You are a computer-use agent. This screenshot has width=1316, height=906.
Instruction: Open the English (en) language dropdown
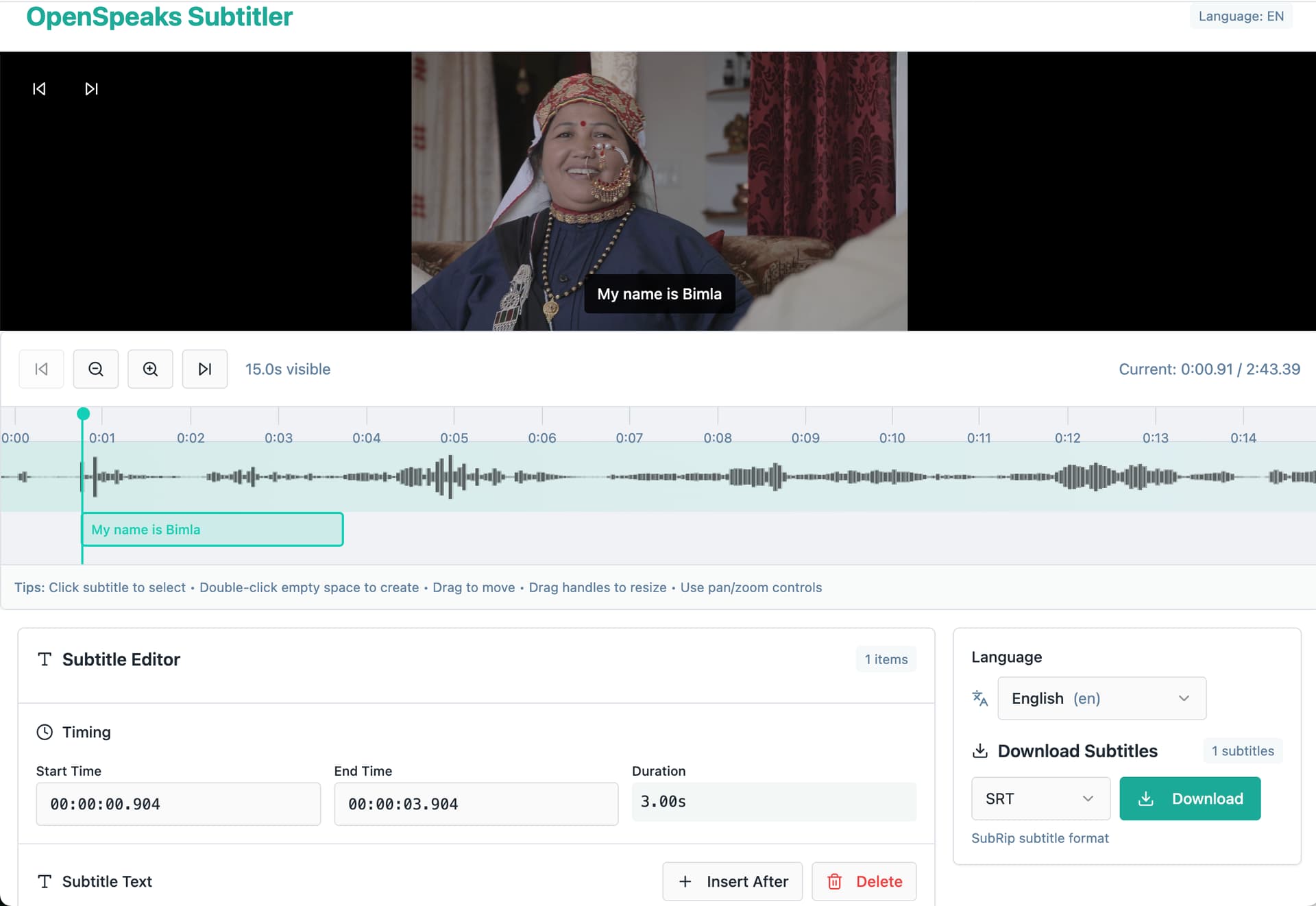tap(1101, 698)
